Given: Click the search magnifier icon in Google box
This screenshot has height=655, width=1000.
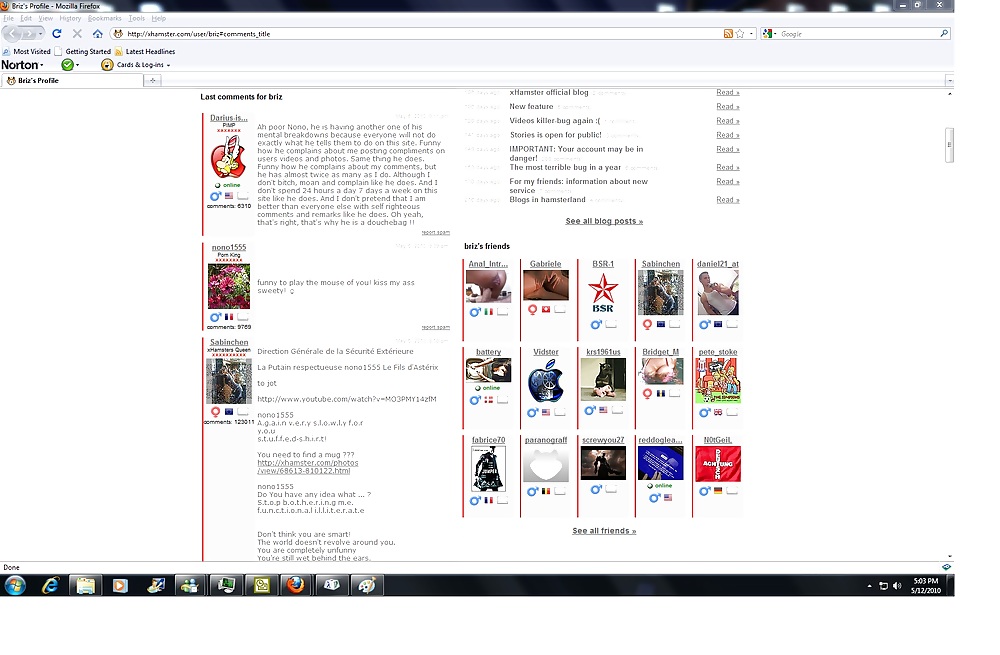Looking at the screenshot, I should [x=943, y=34].
